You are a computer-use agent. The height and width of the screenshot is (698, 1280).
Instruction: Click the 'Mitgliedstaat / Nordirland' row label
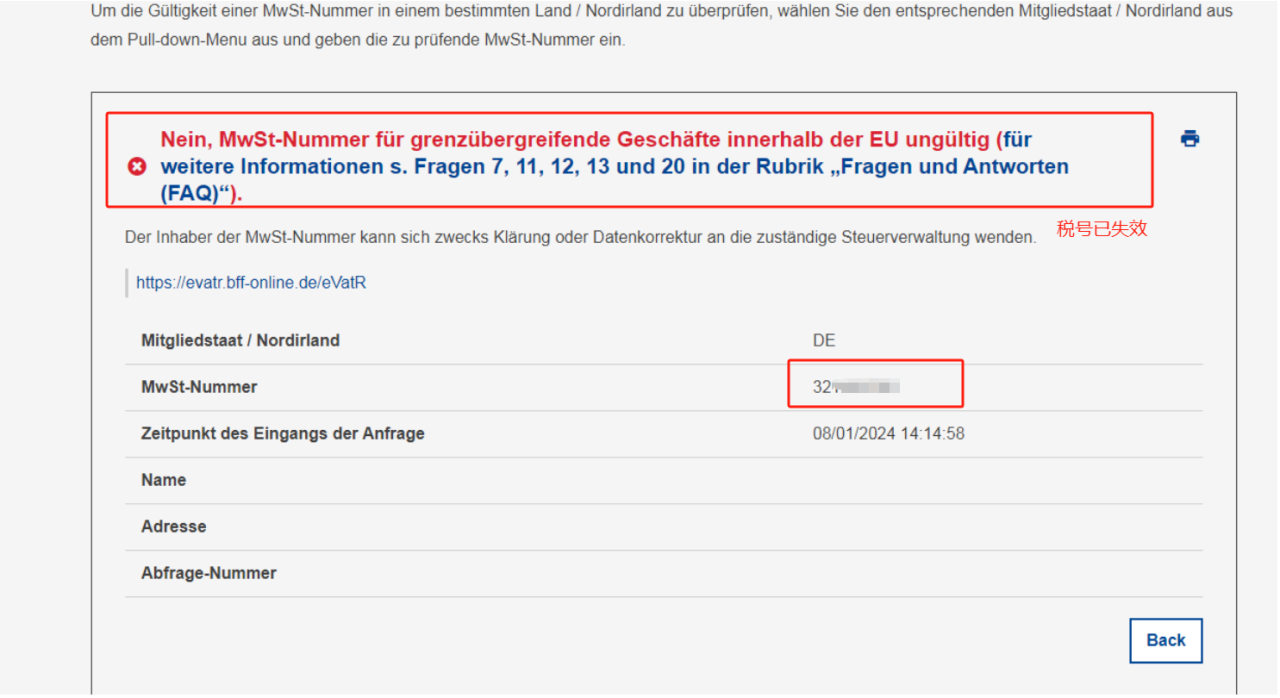(x=240, y=340)
